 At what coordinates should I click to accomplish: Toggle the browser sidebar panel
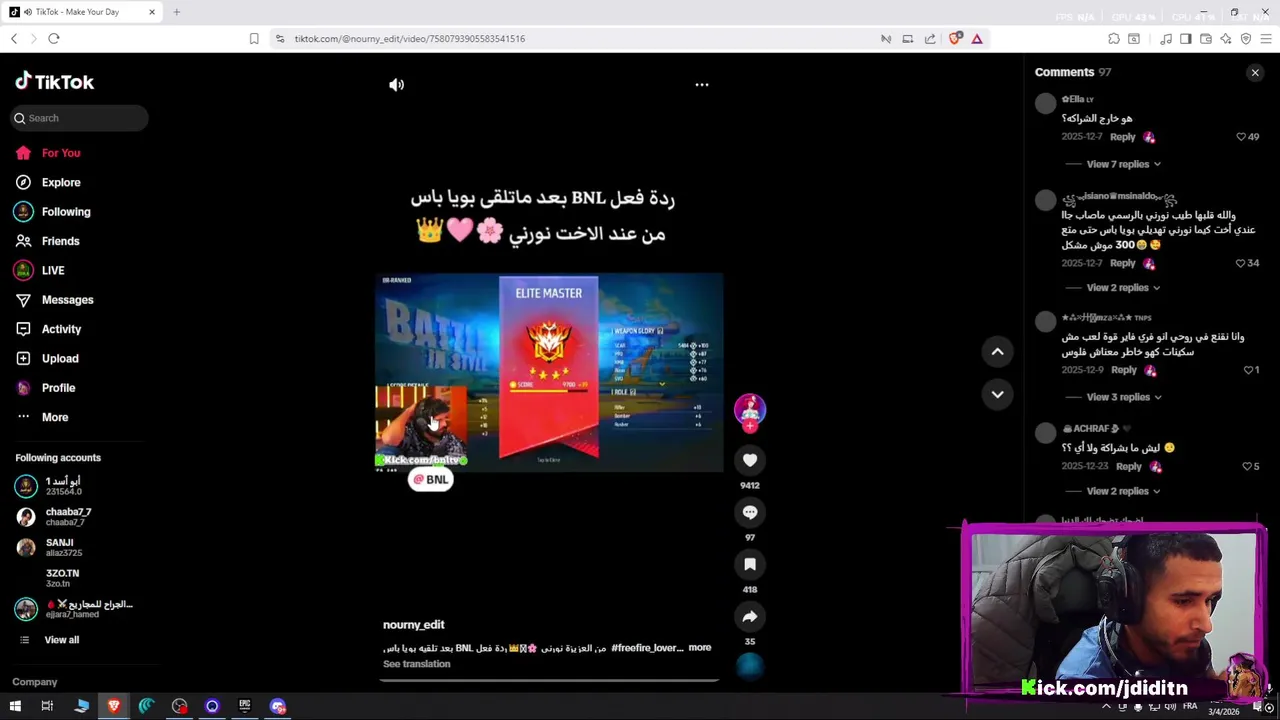pos(1186,39)
